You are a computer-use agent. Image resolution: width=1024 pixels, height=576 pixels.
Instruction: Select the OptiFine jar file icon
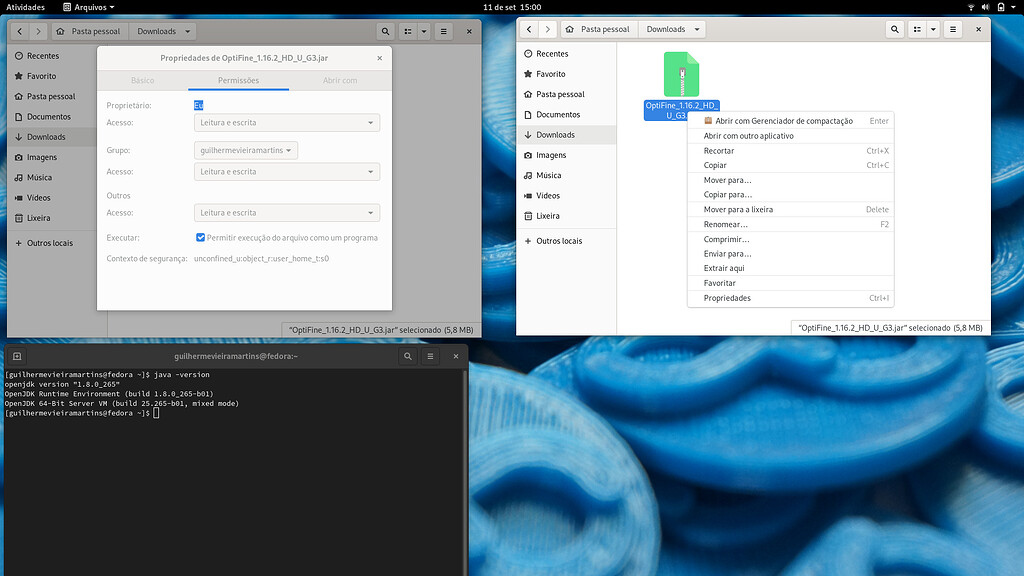[x=681, y=74]
